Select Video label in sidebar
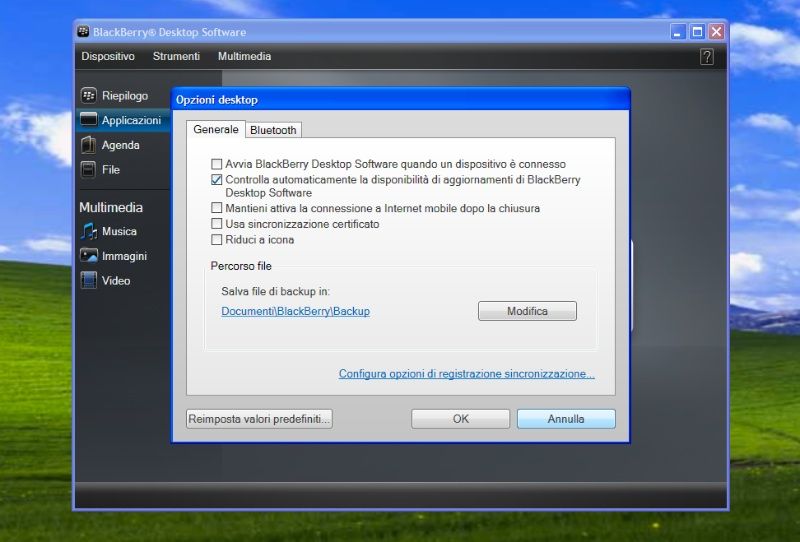Screen dimensions: 800x542 tap(116, 280)
